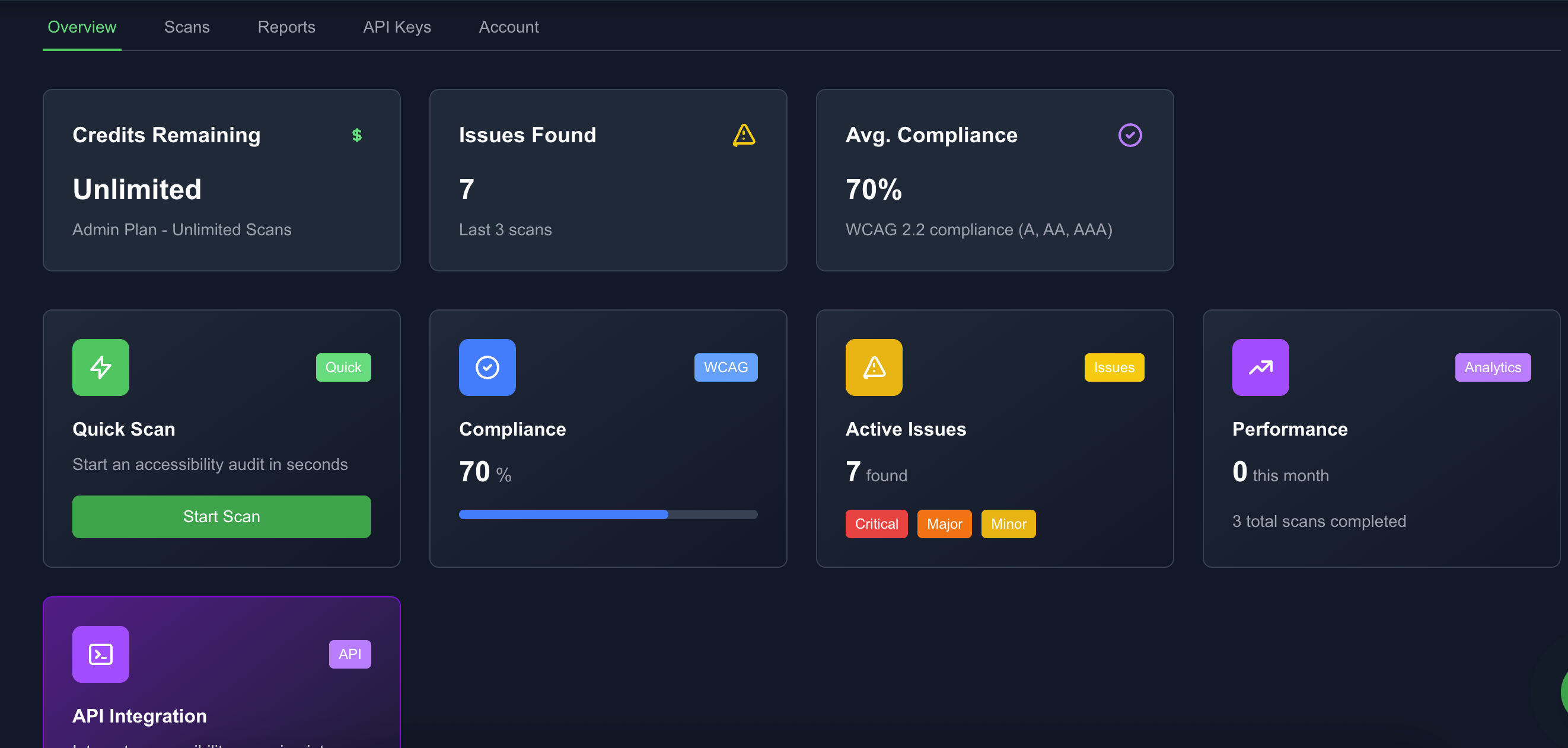1568x748 pixels.
Task: Click the yellow warning triangle in Issues Found
Action: (743, 135)
